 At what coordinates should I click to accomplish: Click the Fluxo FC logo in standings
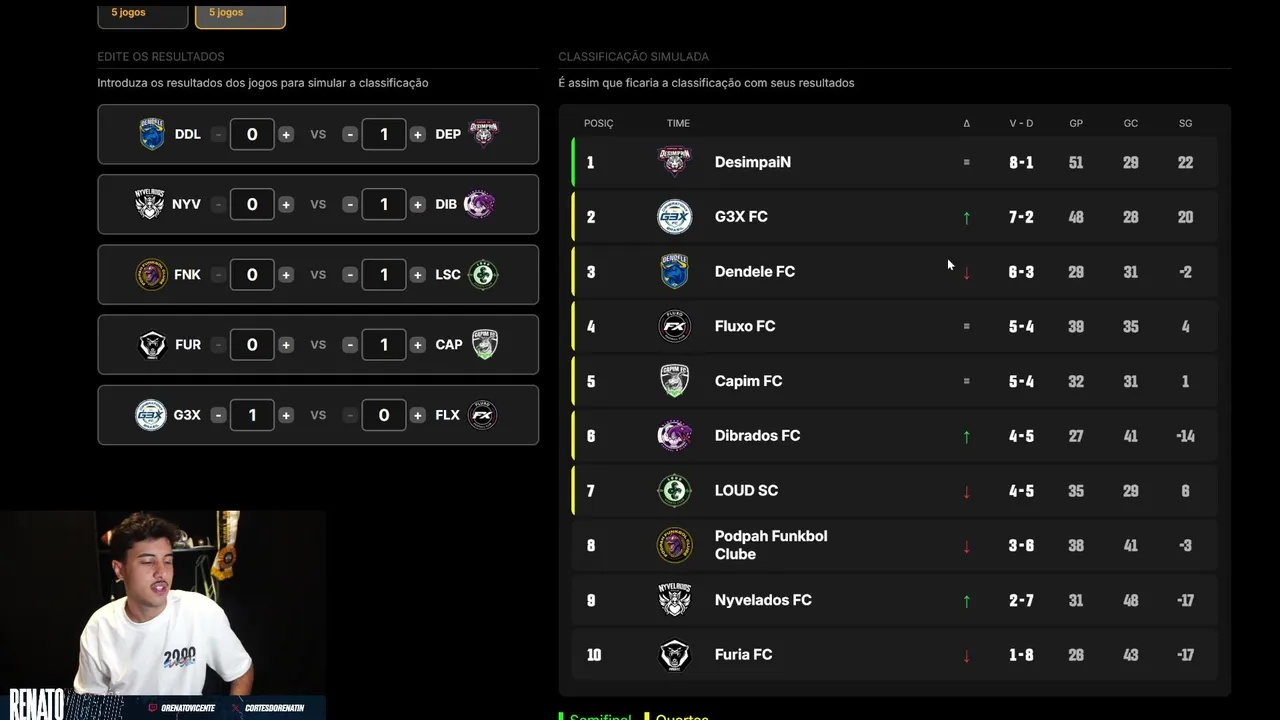pyautogui.click(x=674, y=326)
